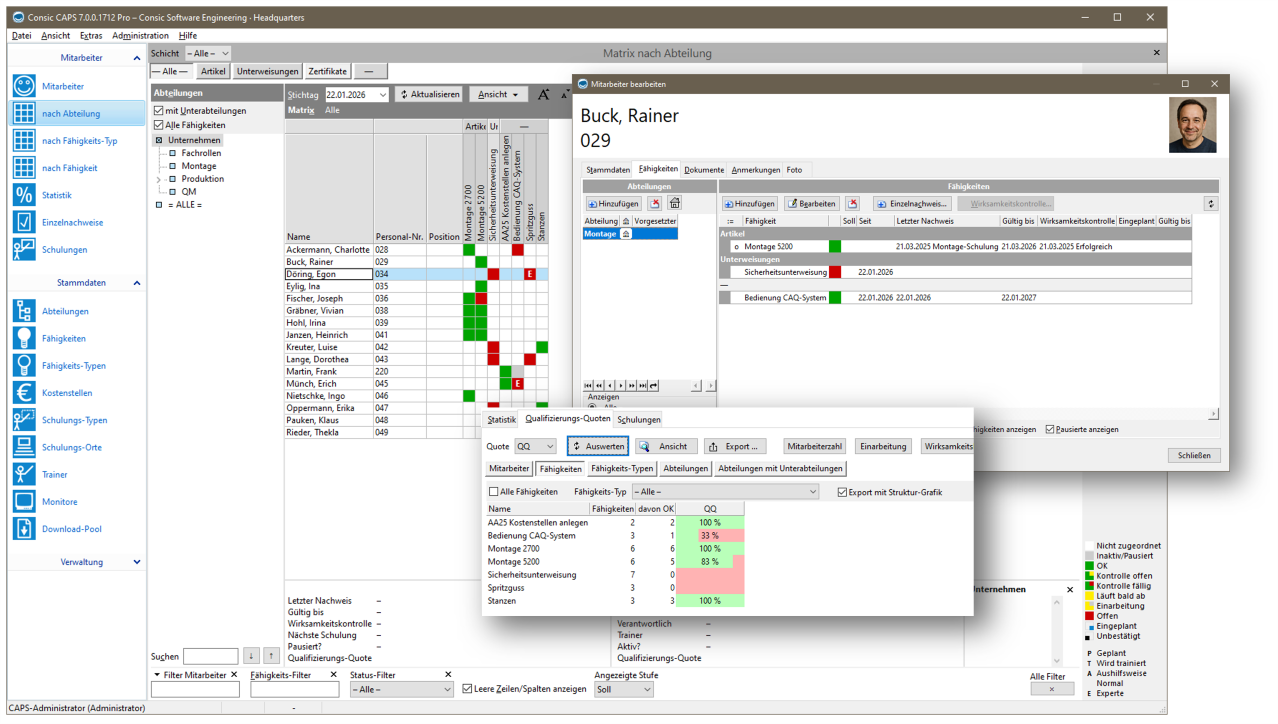Open the Stichtag date dropdown
The height and width of the screenshot is (724, 1278).
coord(382,95)
